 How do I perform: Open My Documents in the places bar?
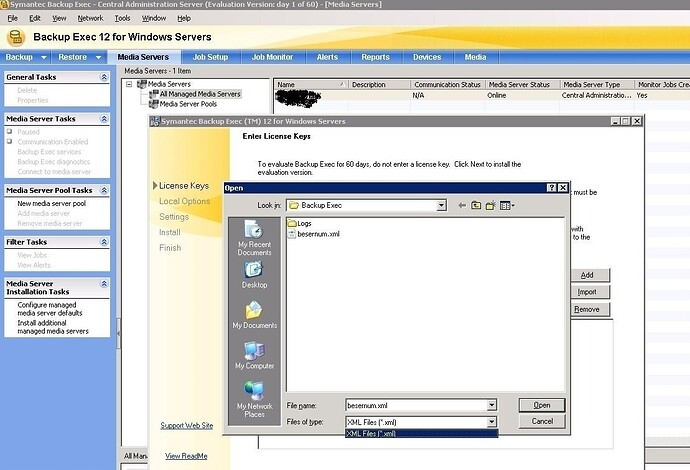pyautogui.click(x=254, y=315)
